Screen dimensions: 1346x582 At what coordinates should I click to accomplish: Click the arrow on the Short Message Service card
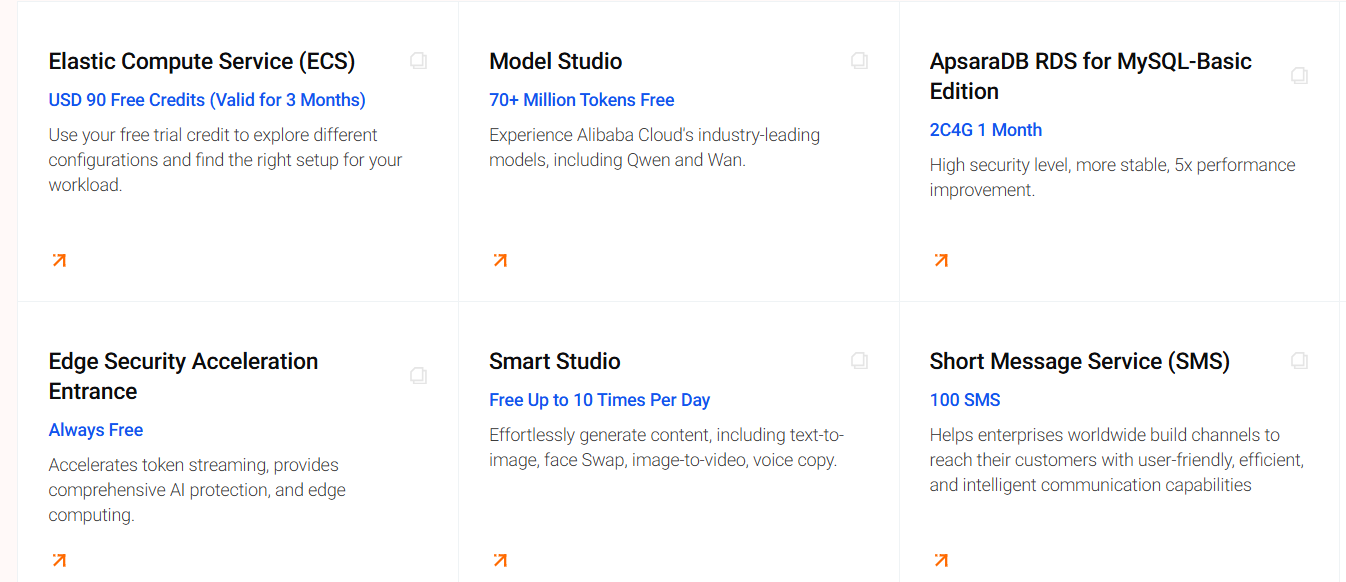click(941, 560)
